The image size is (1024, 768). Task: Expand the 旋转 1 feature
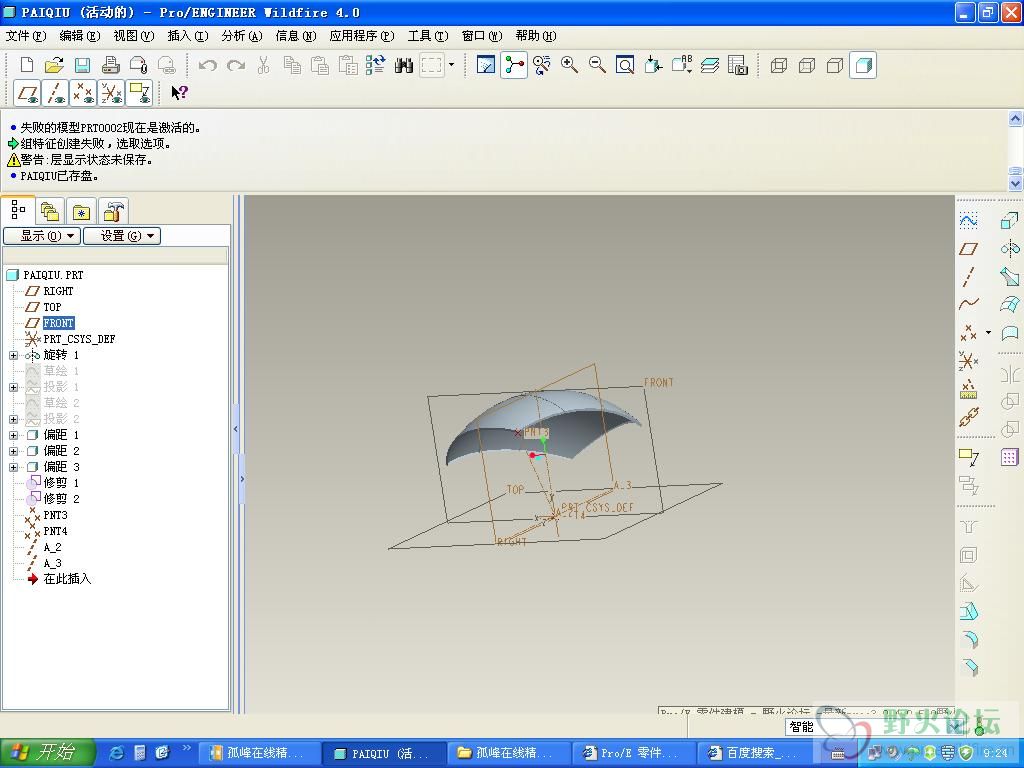tap(13, 355)
